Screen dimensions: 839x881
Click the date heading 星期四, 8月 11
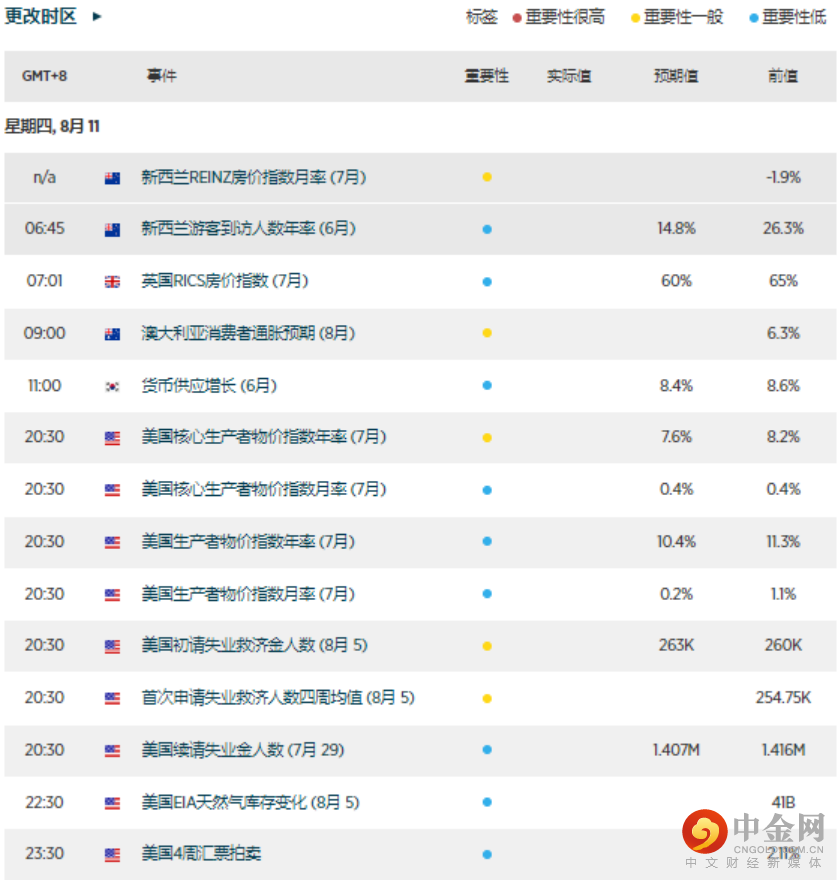pos(52,126)
